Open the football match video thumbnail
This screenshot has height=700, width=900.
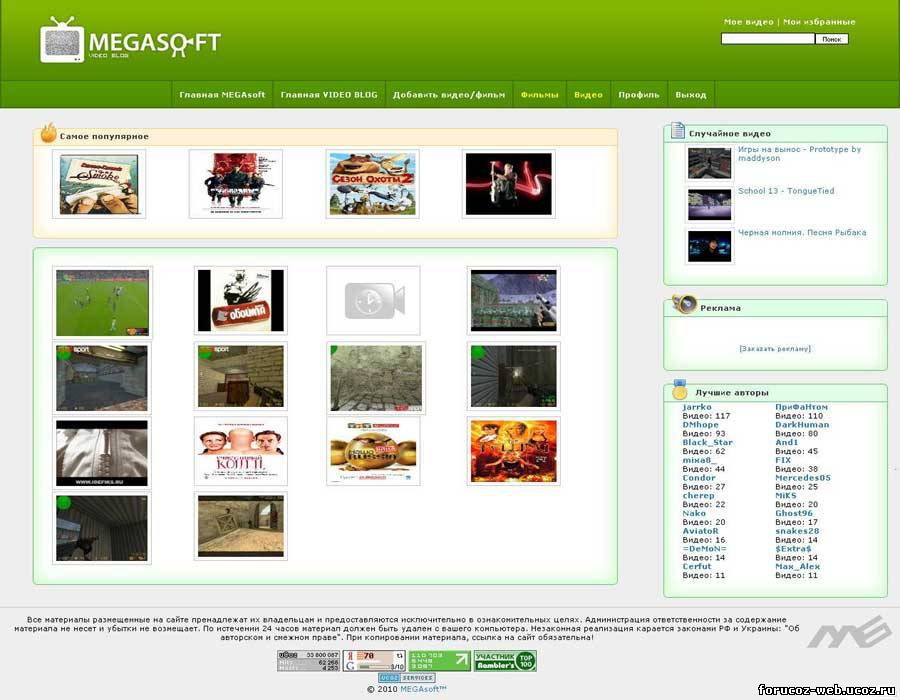[x=102, y=302]
